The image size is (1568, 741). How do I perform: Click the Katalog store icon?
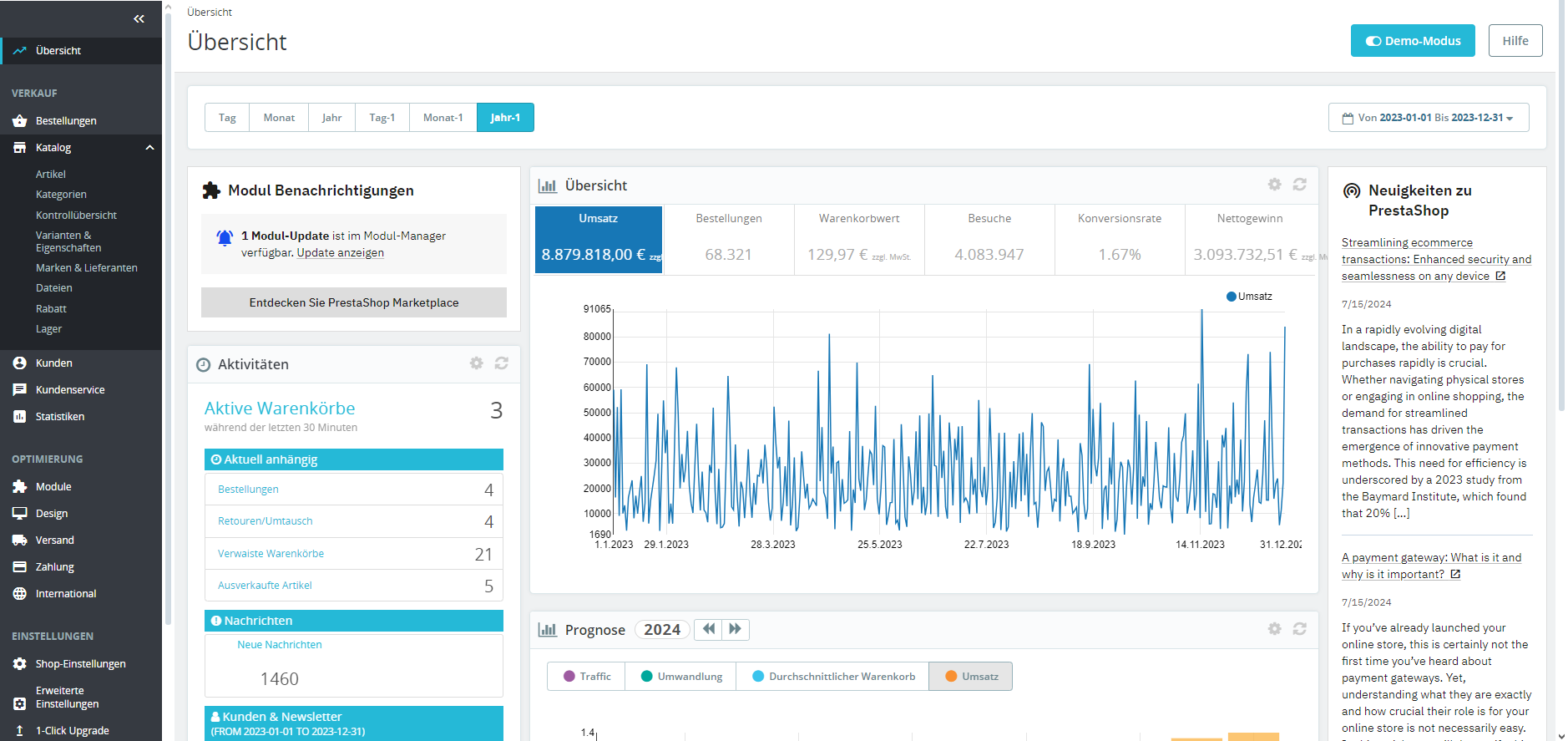20,148
